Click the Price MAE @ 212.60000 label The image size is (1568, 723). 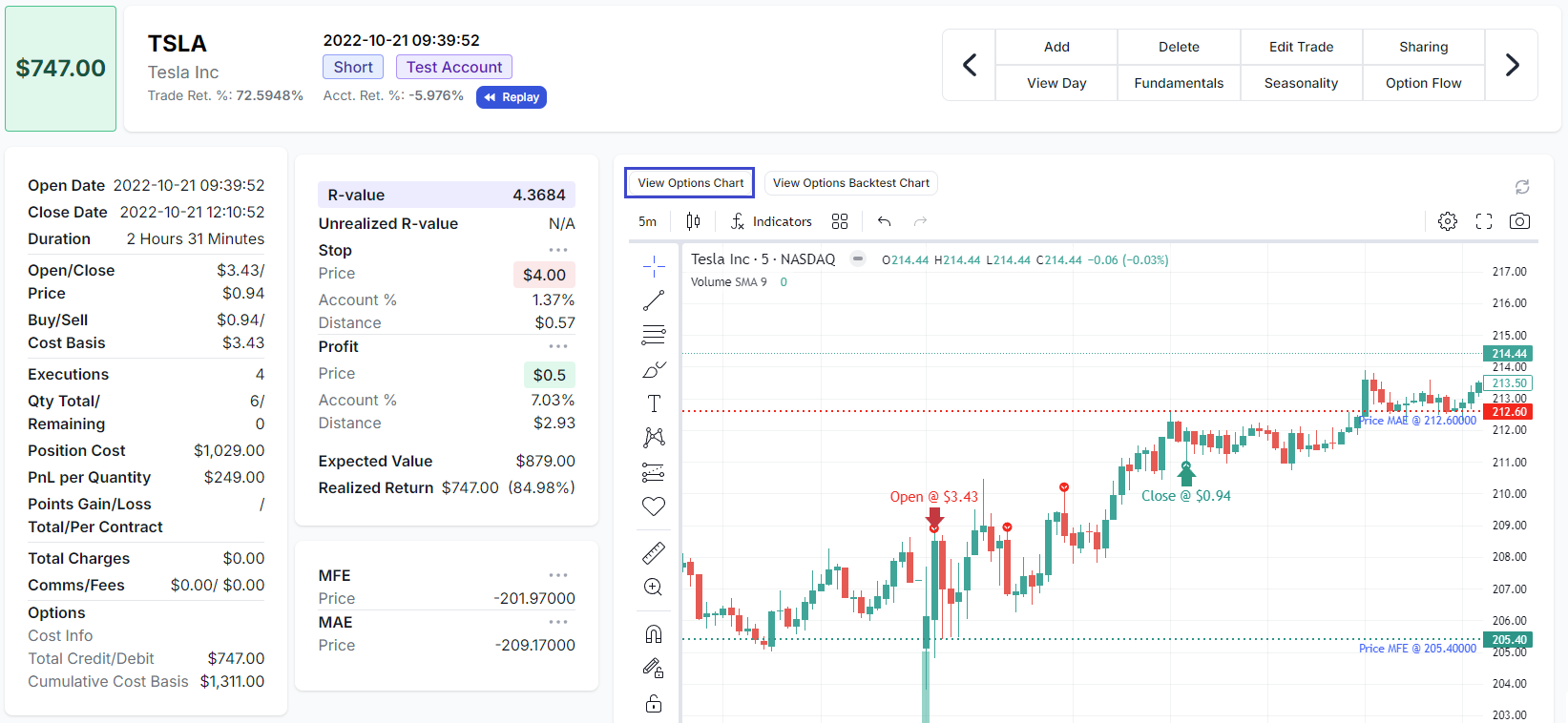coord(1417,421)
